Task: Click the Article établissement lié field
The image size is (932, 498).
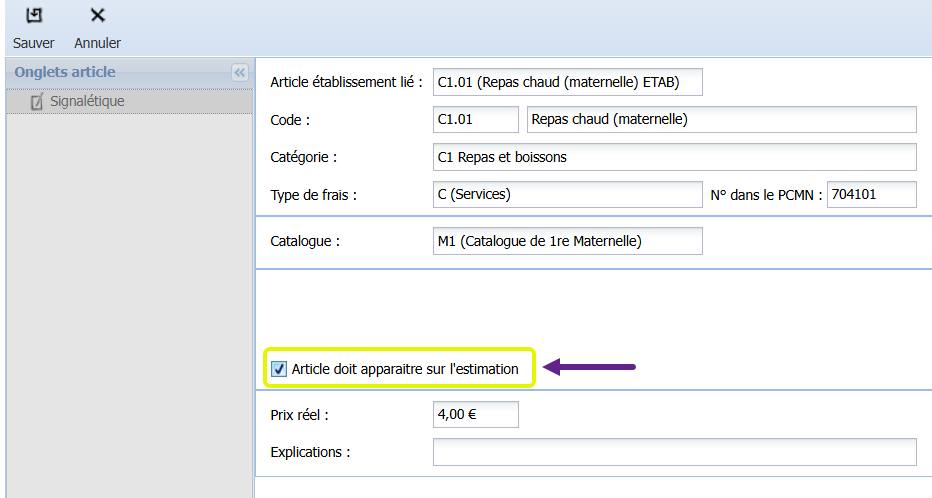Action: [568, 82]
